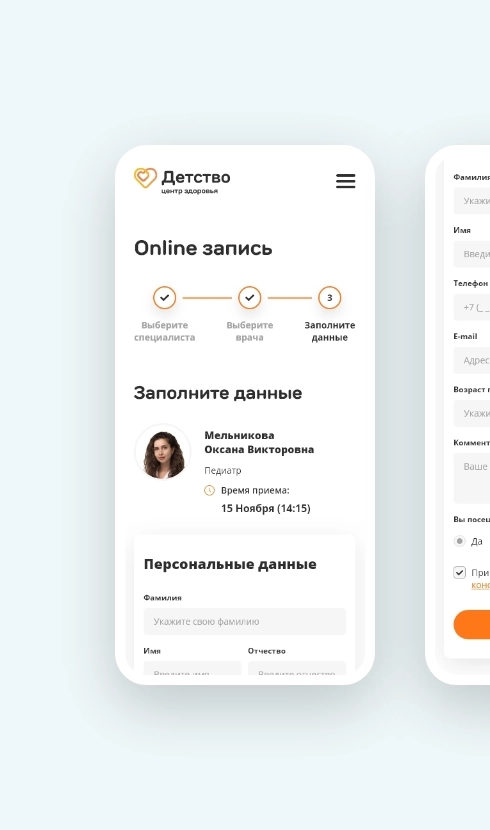Image resolution: width=490 pixels, height=830 pixels.
Task: Go to Выберите врача step label
Action: (250, 331)
